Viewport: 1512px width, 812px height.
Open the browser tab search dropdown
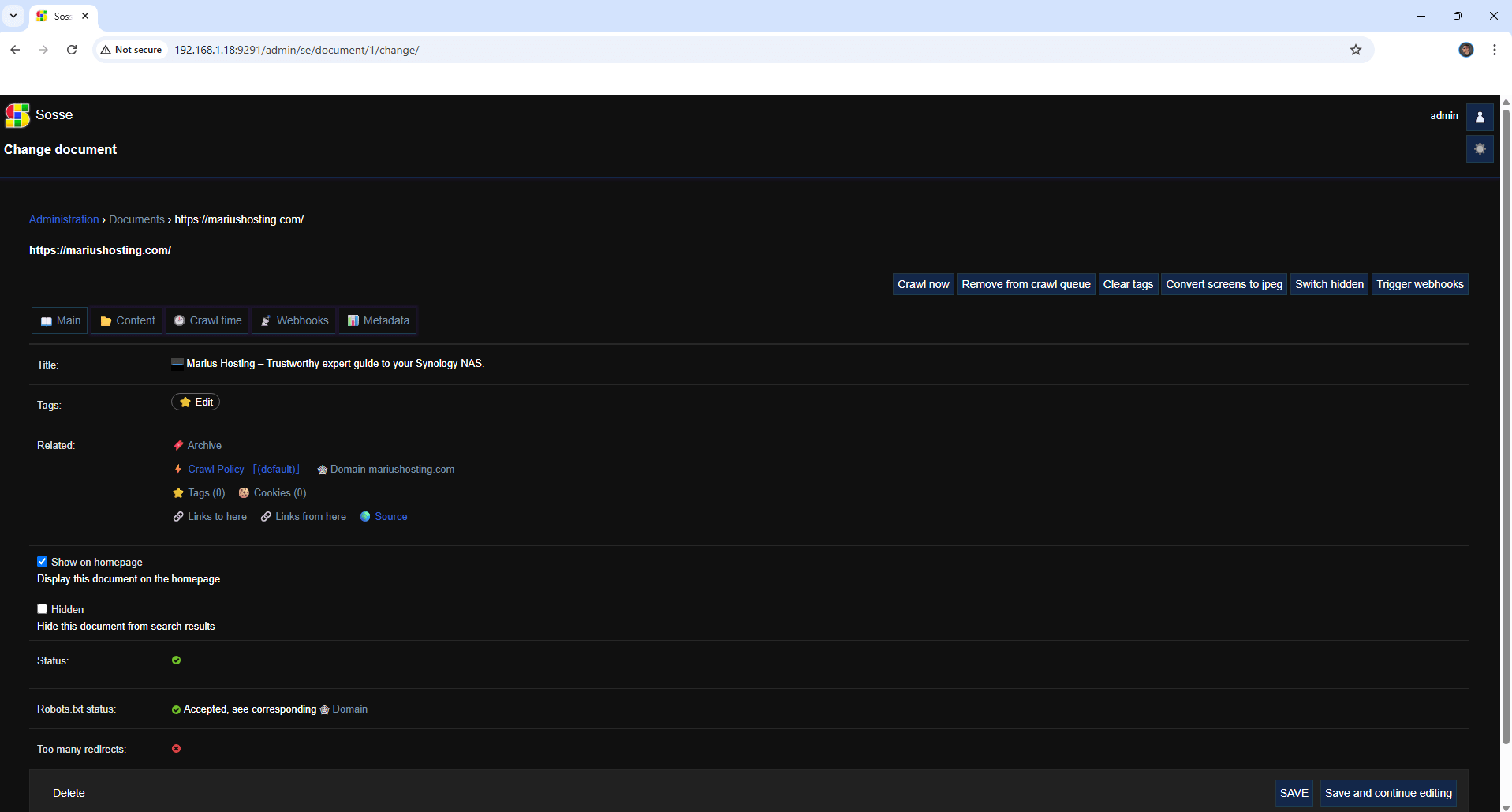tap(13, 16)
